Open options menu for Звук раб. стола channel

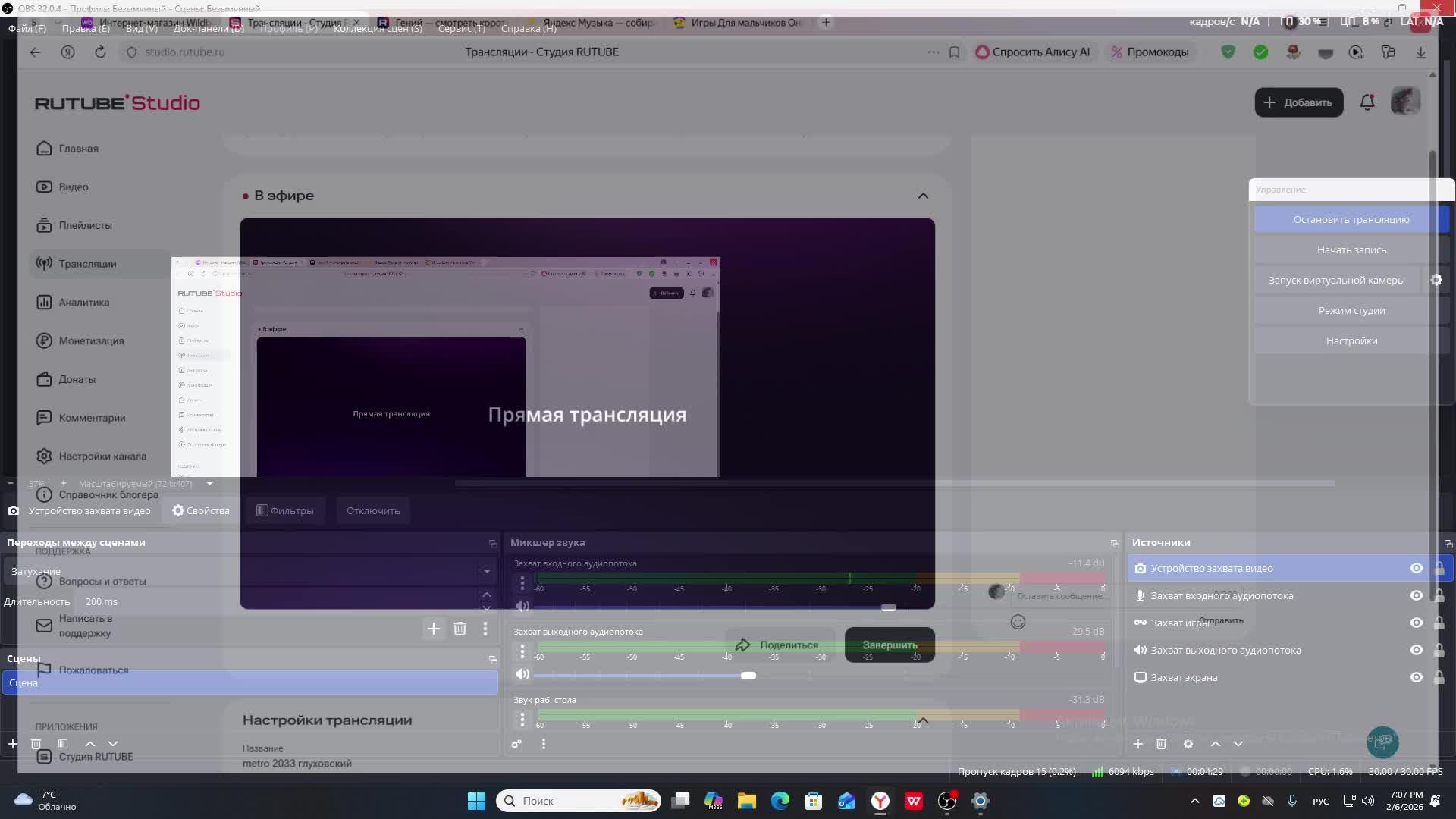[x=522, y=719]
